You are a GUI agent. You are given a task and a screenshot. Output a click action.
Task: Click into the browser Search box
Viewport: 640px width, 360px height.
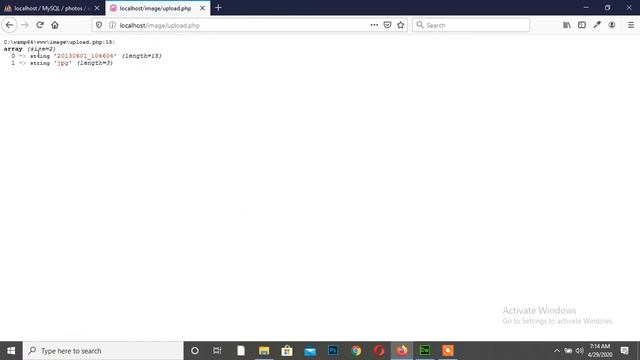[471, 25]
